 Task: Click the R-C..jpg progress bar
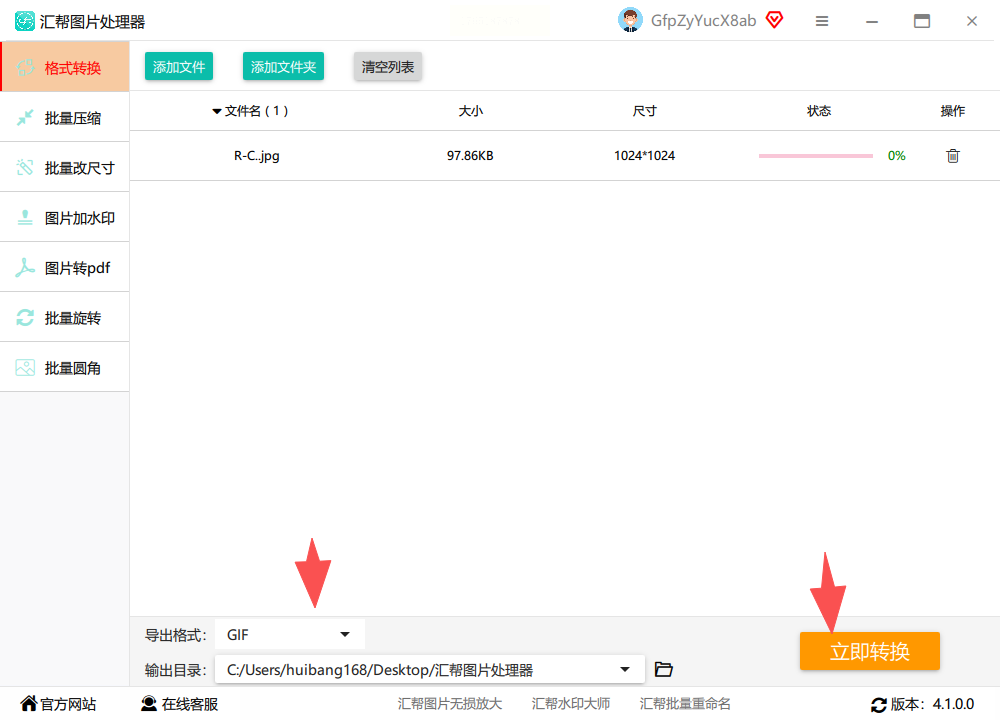[x=815, y=156]
